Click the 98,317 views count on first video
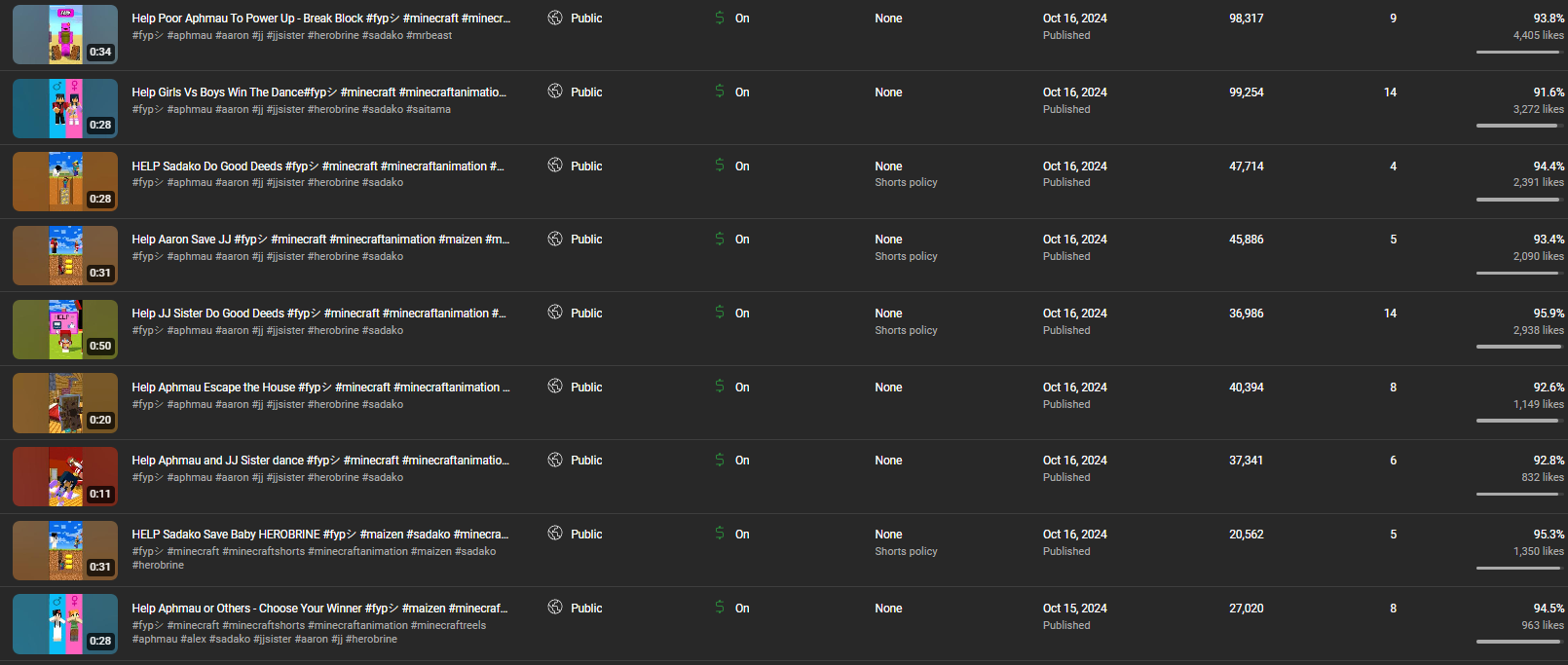Image resolution: width=1568 pixels, height=665 pixels. [x=1246, y=18]
